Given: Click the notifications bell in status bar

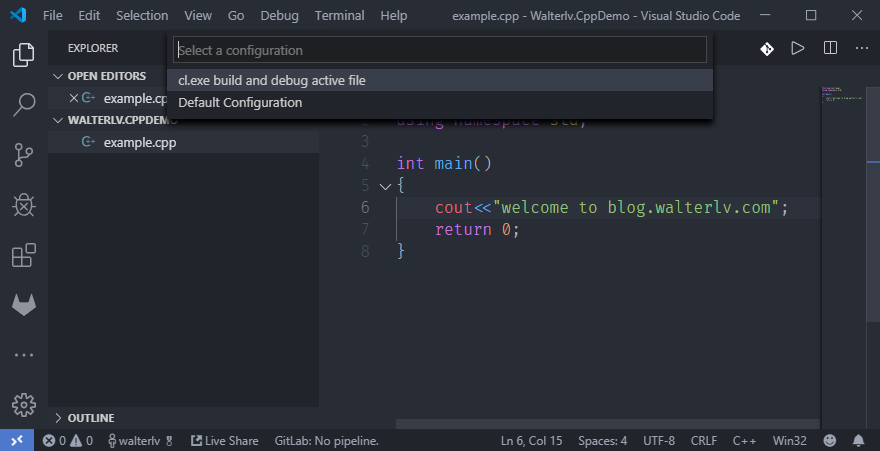Looking at the screenshot, I should pyautogui.click(x=858, y=440).
